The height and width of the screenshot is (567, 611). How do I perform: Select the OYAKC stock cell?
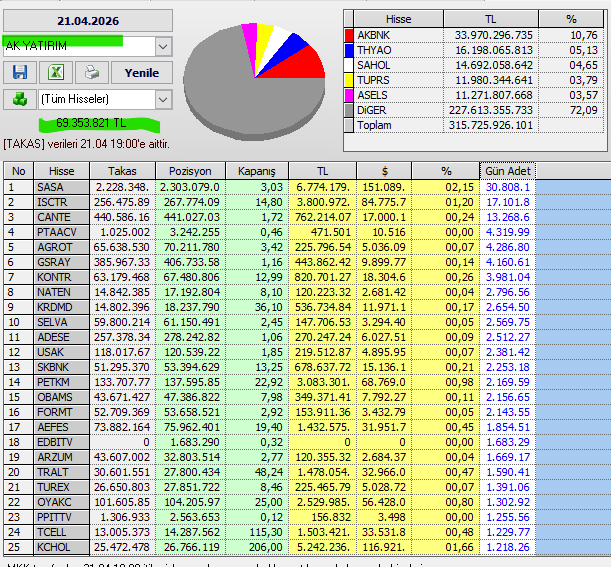click(x=62, y=502)
